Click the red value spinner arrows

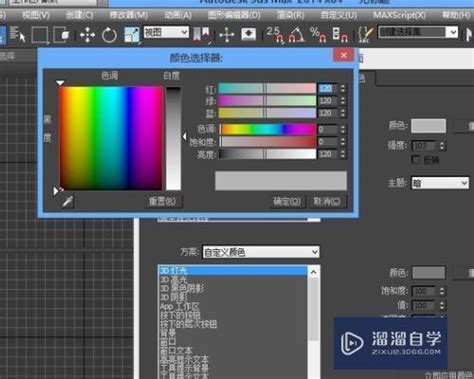tap(343, 88)
